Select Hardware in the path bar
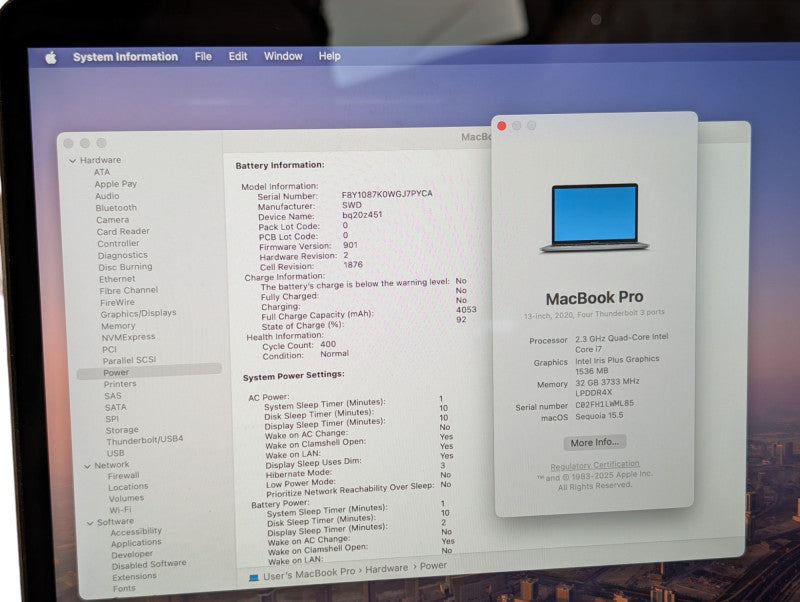 tap(386, 568)
